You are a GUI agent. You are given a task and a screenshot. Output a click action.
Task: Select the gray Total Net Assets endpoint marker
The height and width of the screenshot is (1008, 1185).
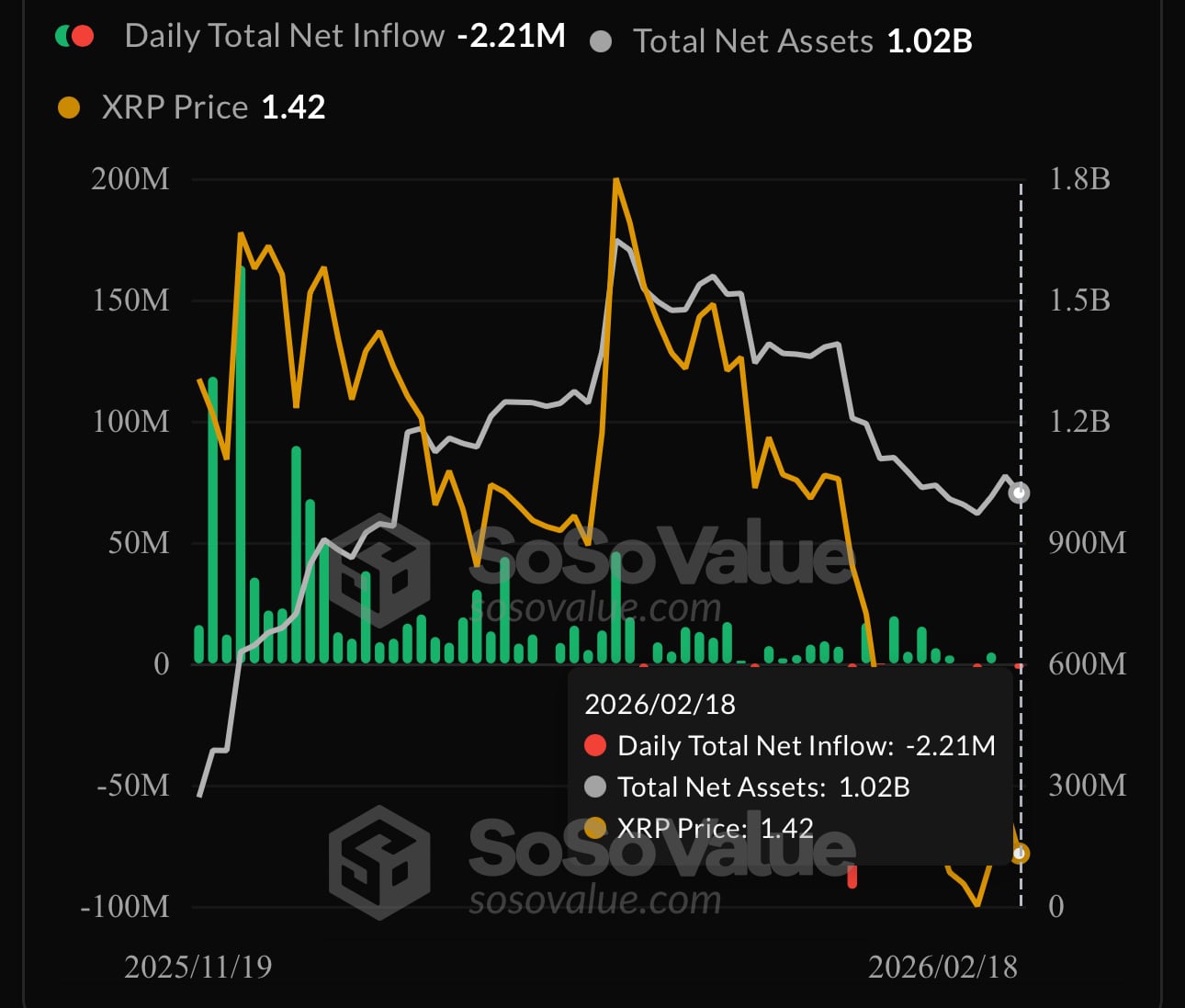tap(1019, 493)
